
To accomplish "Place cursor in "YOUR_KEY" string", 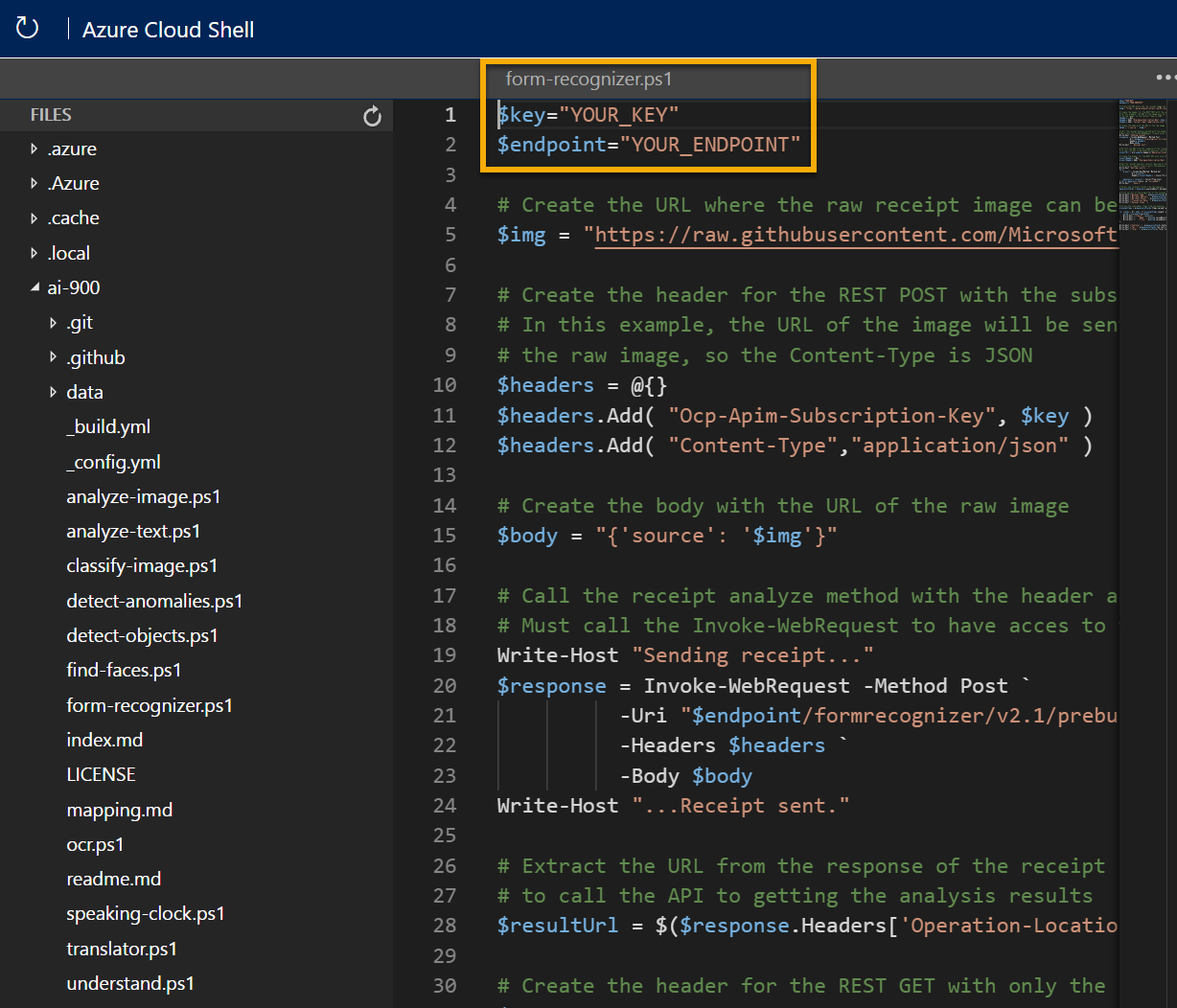I will tap(619, 115).
